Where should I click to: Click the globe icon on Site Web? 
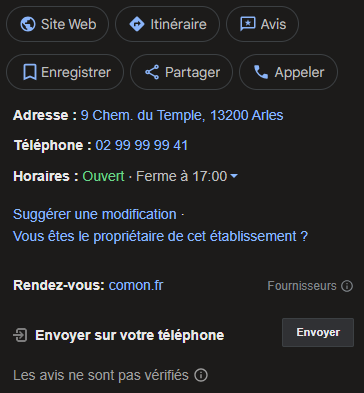pos(28,24)
